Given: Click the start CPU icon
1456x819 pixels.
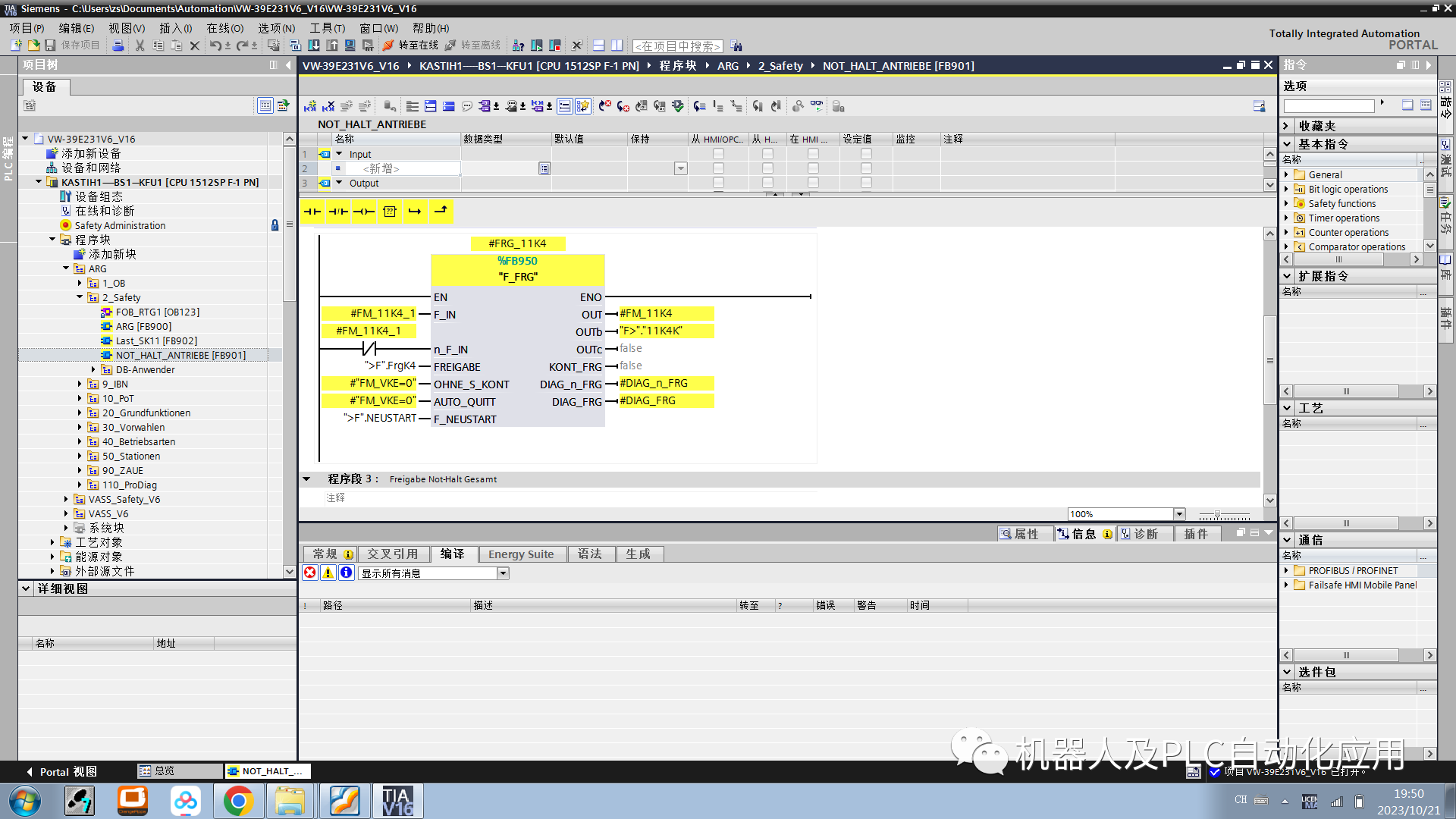Looking at the screenshot, I should [537, 45].
